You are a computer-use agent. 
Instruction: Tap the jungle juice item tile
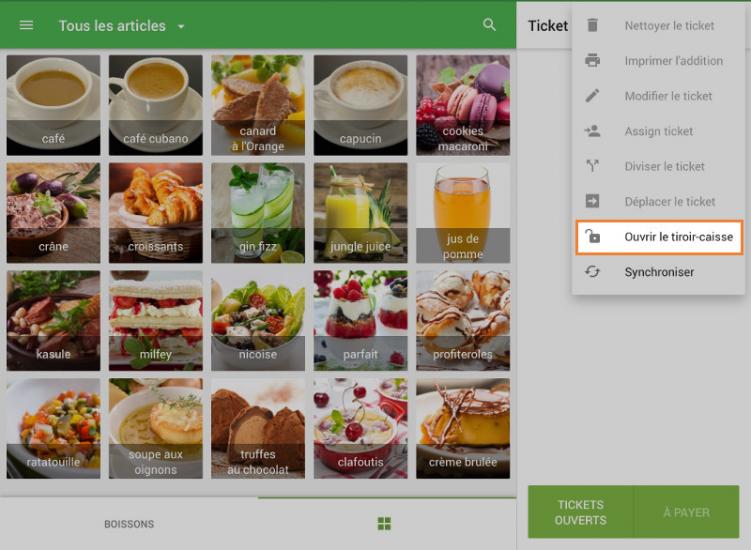tap(360, 212)
